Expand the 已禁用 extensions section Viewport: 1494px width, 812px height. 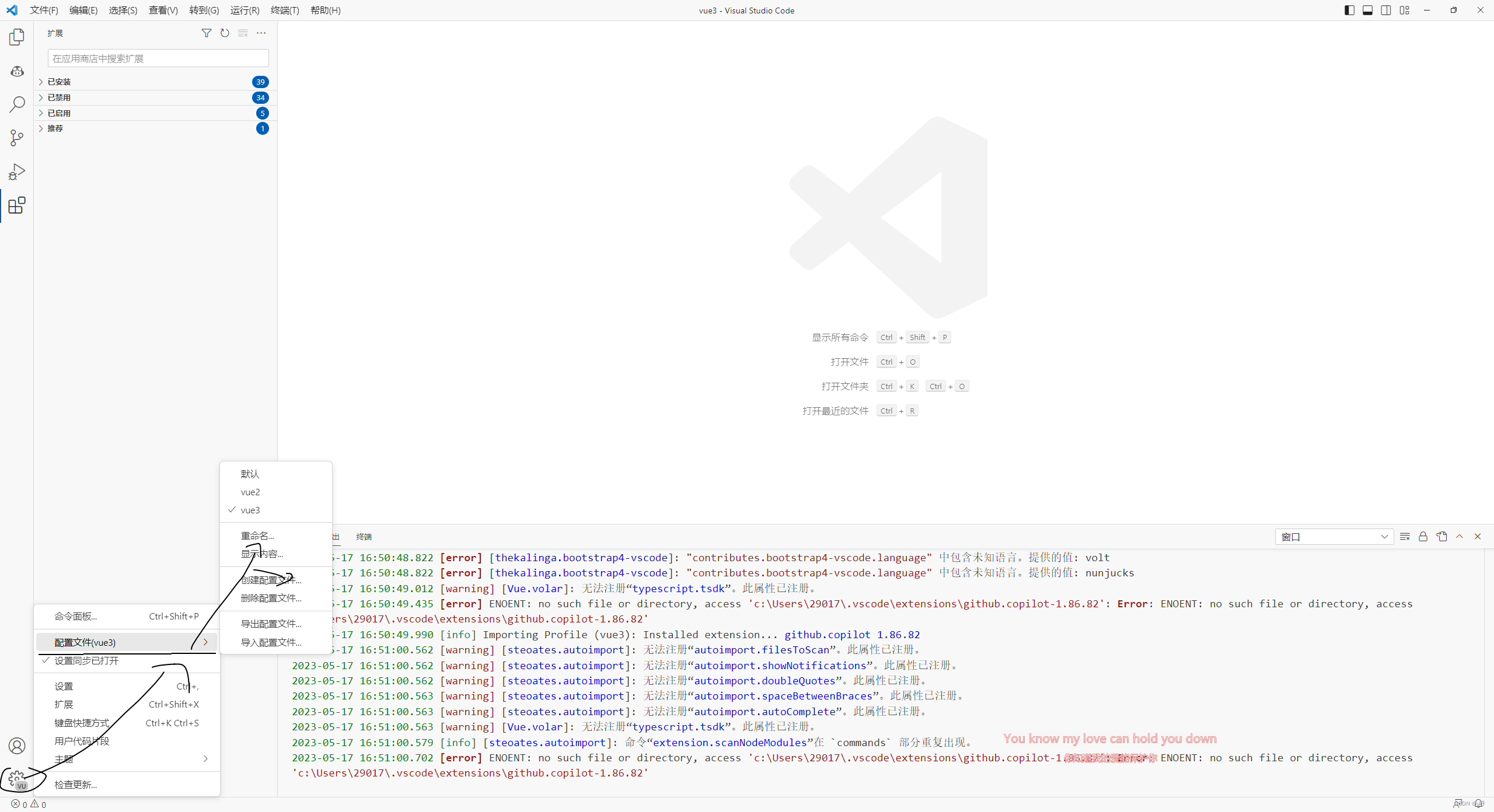(x=59, y=97)
